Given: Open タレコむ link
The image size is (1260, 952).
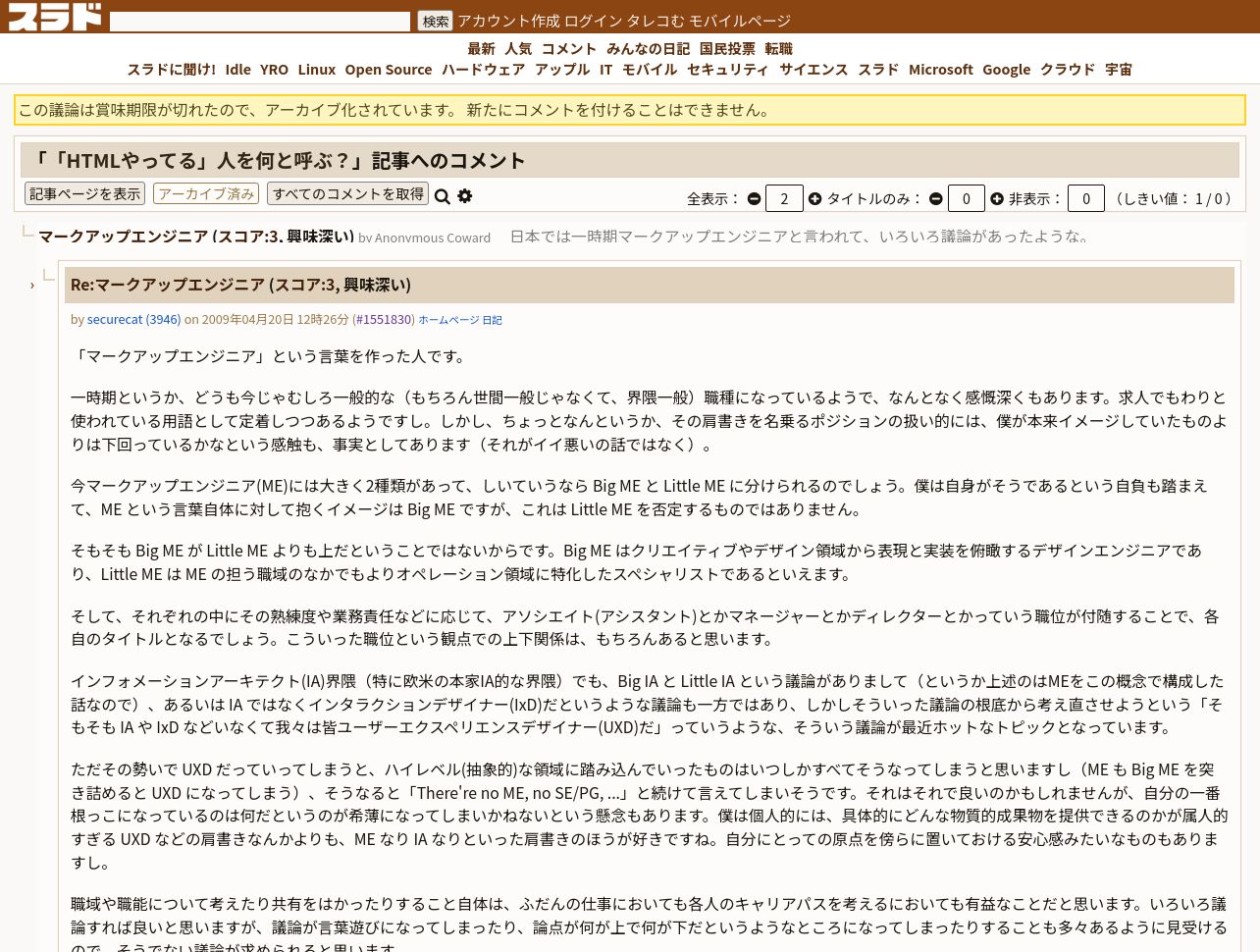Looking at the screenshot, I should coord(656,21).
